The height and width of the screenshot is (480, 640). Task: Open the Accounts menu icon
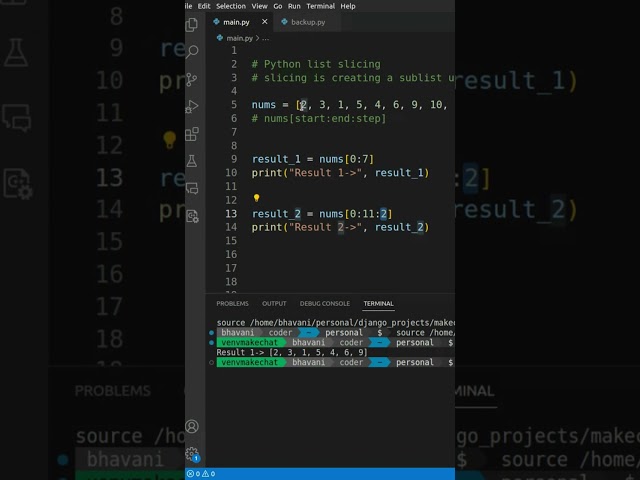tap(192, 427)
